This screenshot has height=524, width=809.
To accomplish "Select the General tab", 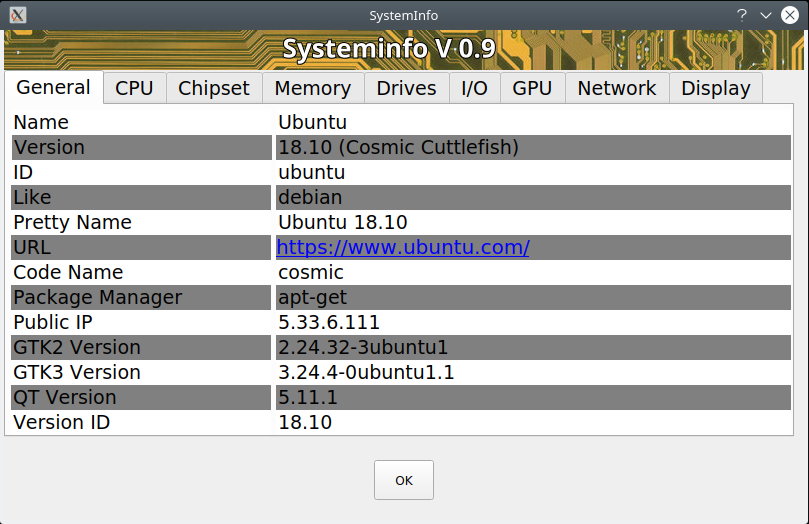I will point(54,87).
